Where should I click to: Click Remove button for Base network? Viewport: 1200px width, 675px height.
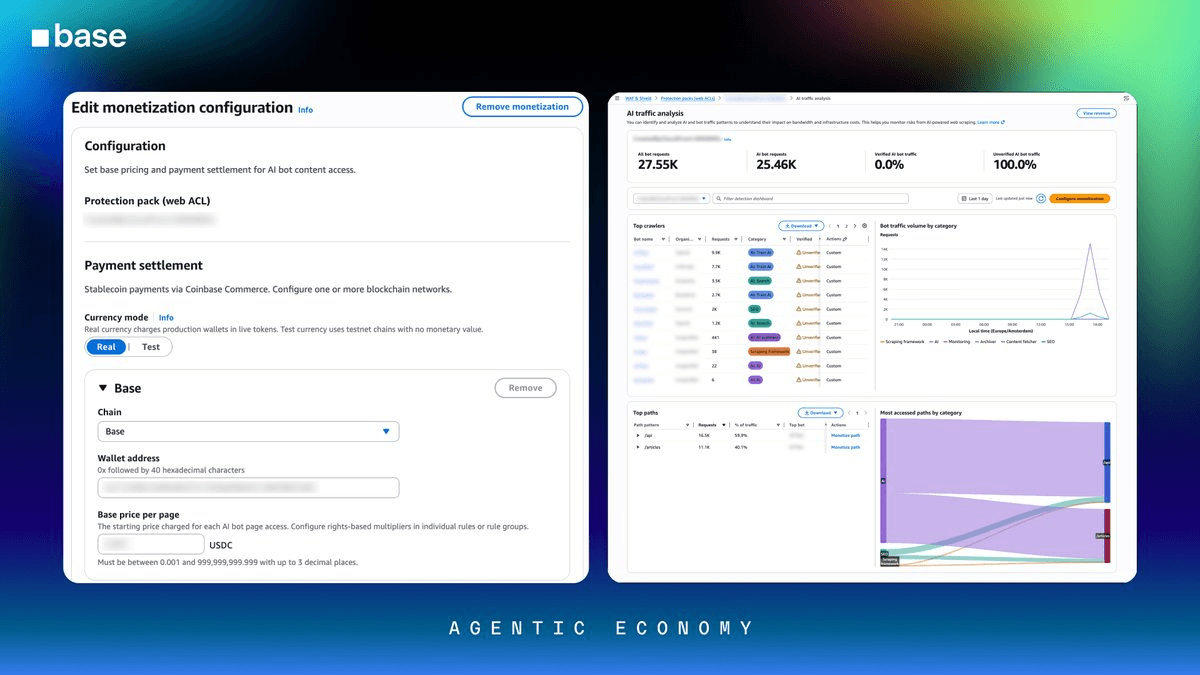tap(525, 388)
